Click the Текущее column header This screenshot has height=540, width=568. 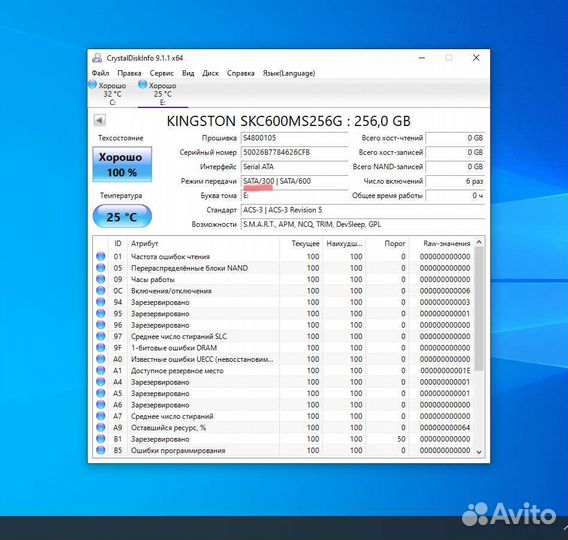point(301,243)
